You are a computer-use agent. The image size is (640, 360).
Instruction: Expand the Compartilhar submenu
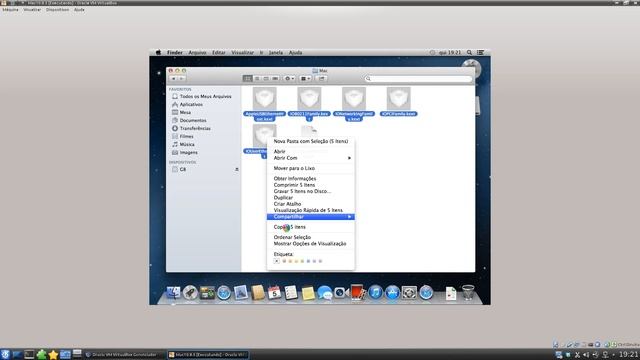311,217
